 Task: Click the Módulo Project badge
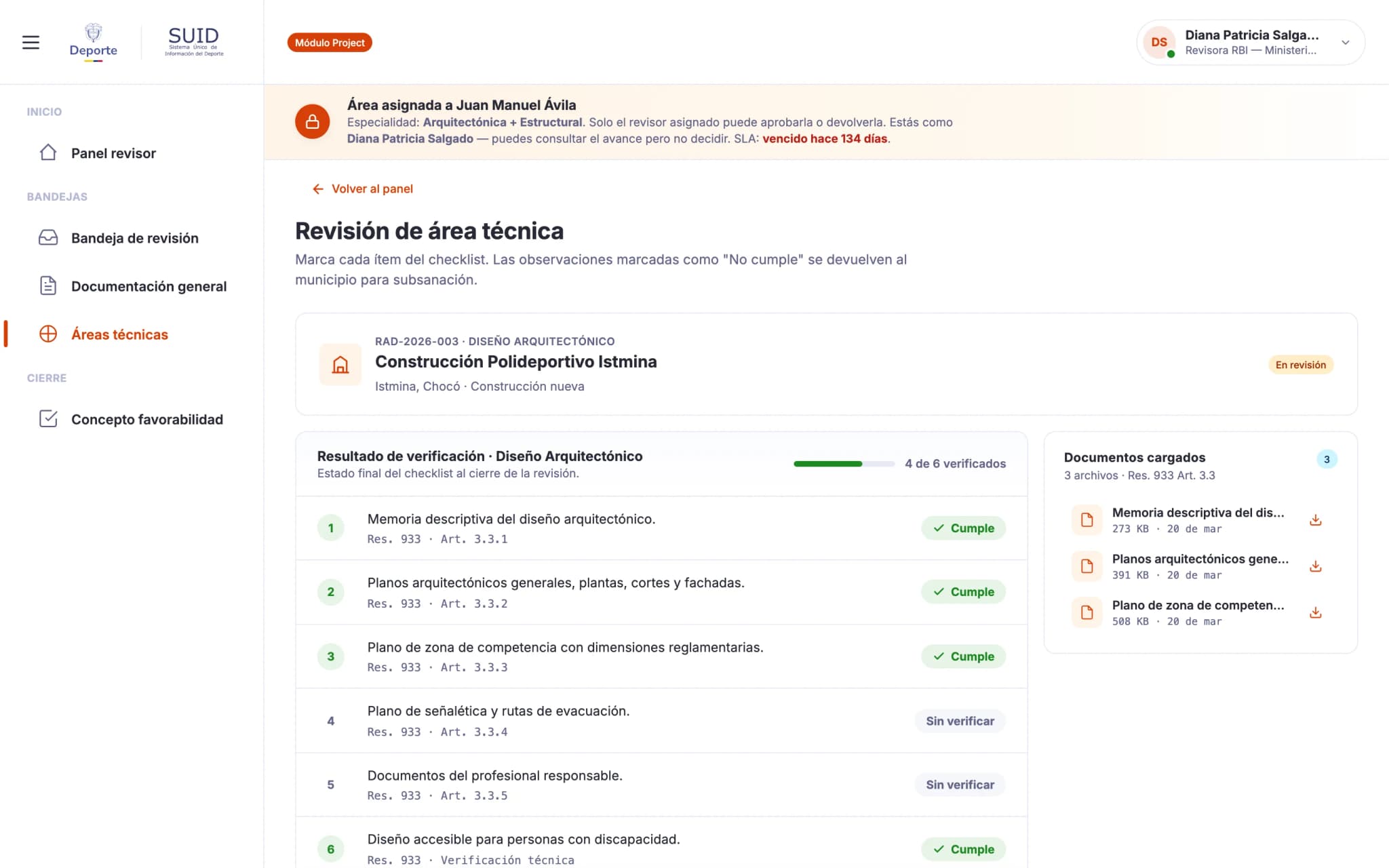tap(330, 42)
